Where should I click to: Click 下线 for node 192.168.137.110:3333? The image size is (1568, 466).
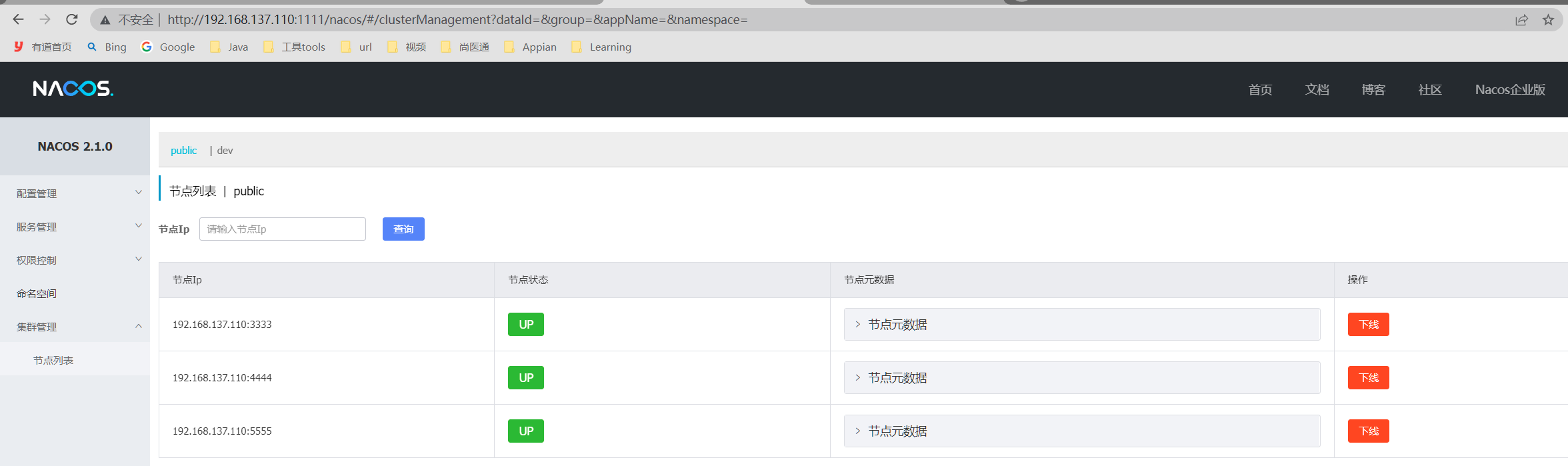click(x=1368, y=324)
